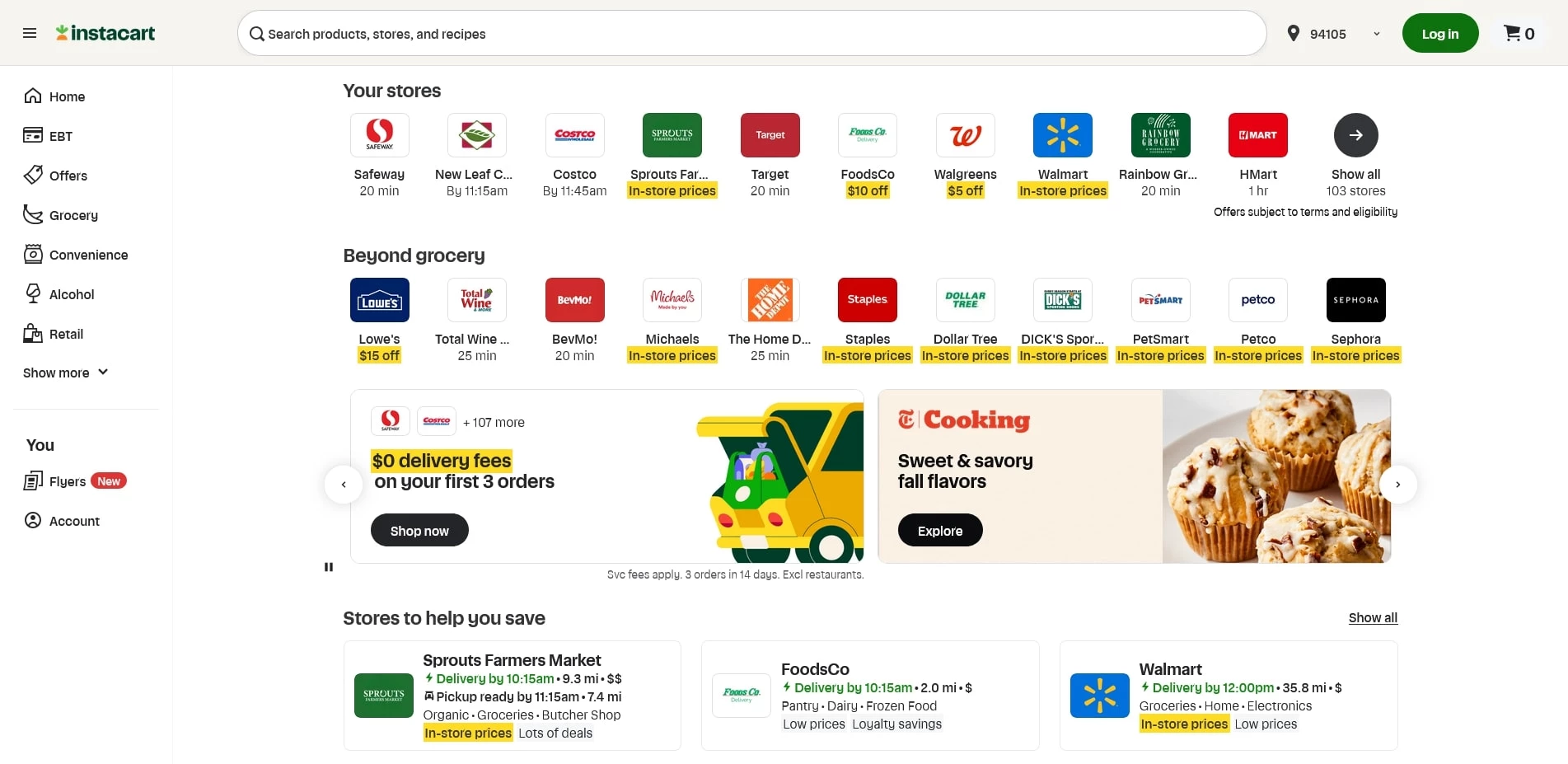Click the search products input field

coord(751,33)
